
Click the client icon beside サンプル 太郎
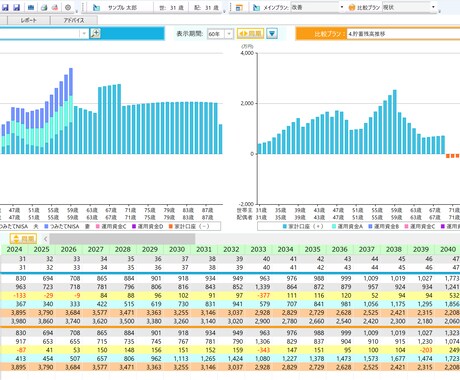click(x=96, y=7)
